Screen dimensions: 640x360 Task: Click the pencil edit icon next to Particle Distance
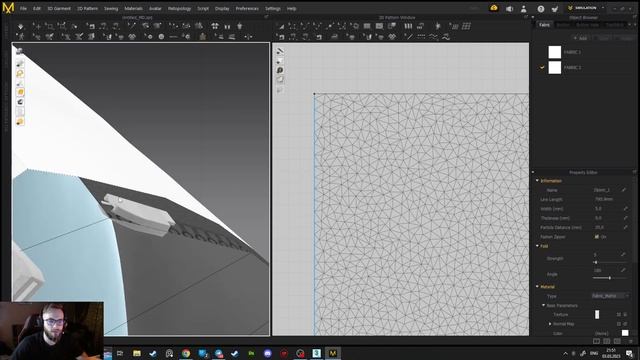pos(625,227)
